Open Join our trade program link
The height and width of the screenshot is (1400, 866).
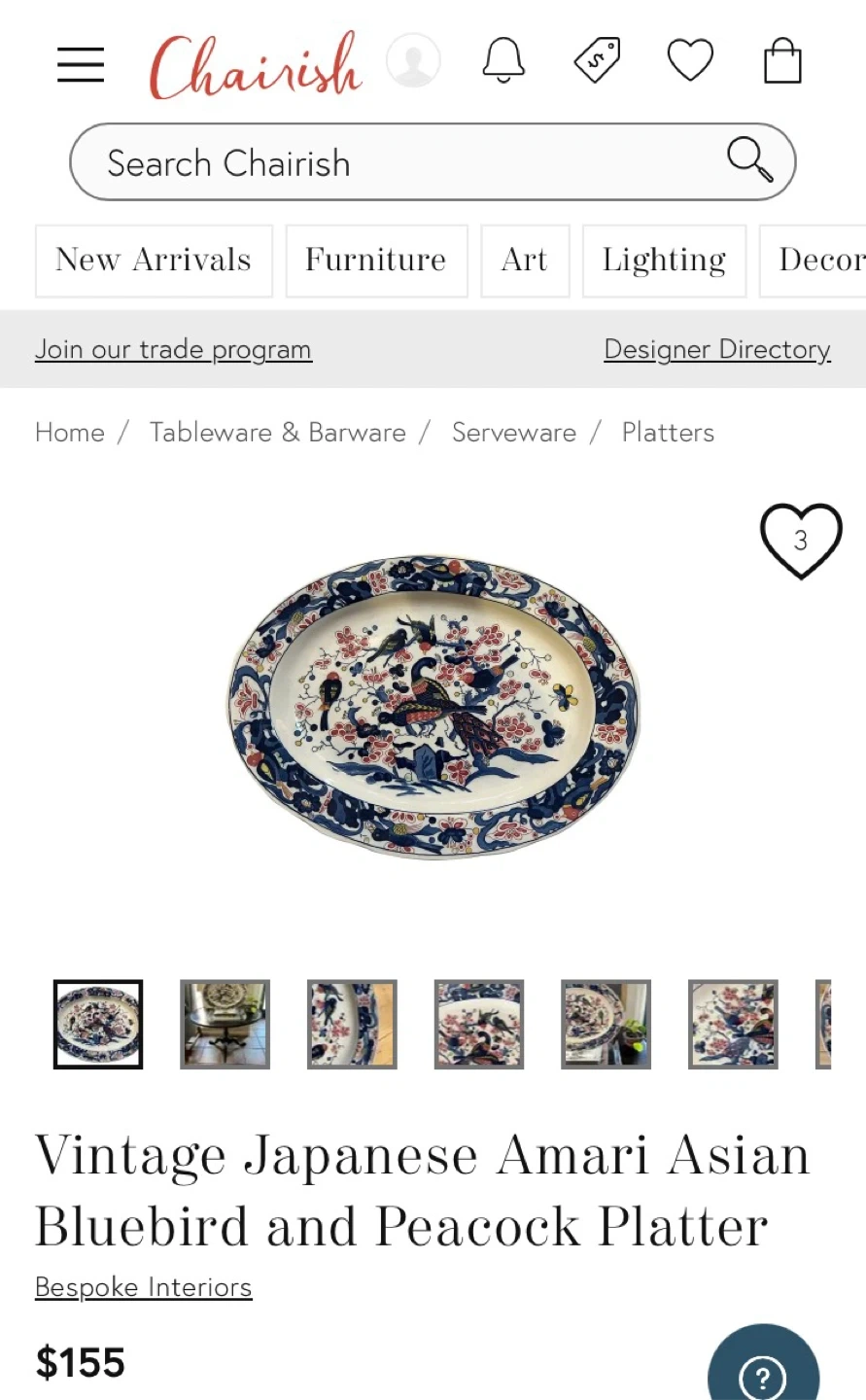[173, 349]
